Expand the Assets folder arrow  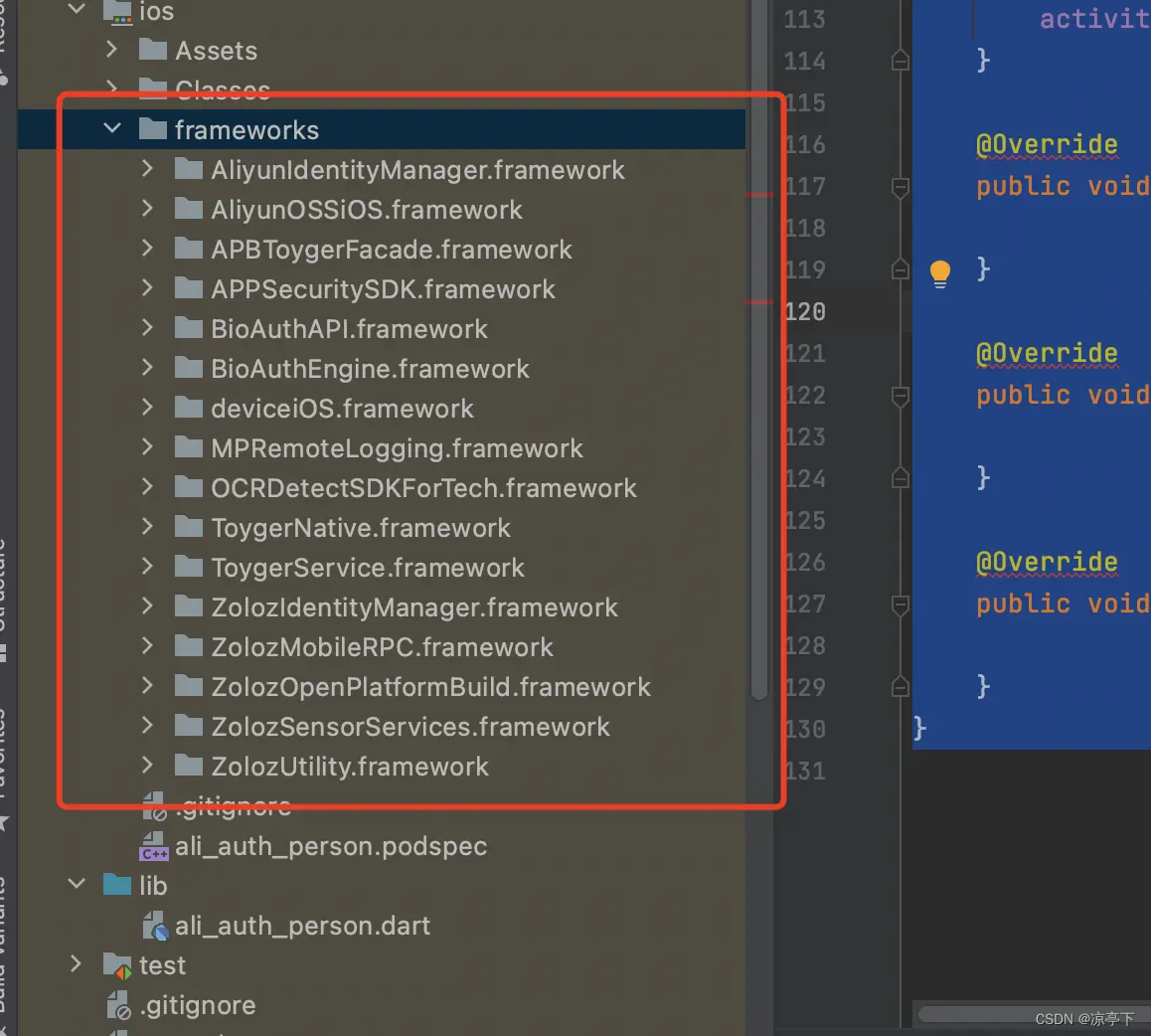(x=111, y=50)
